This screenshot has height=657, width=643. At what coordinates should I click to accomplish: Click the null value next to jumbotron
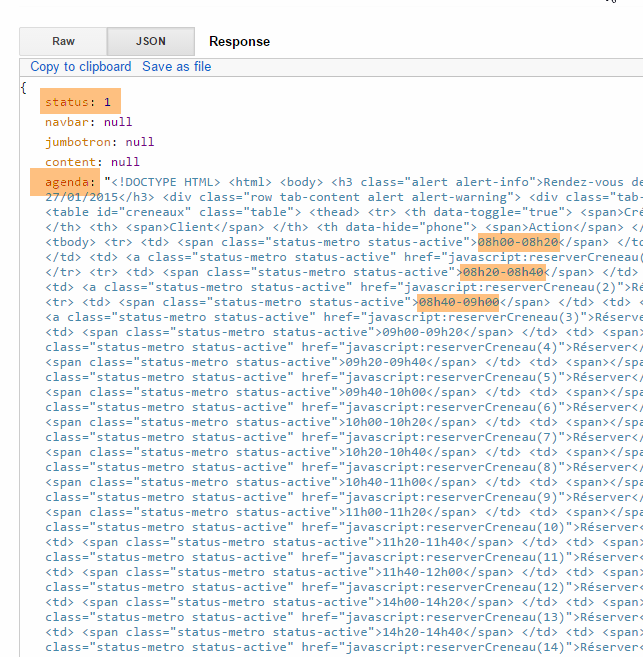pos(140,142)
